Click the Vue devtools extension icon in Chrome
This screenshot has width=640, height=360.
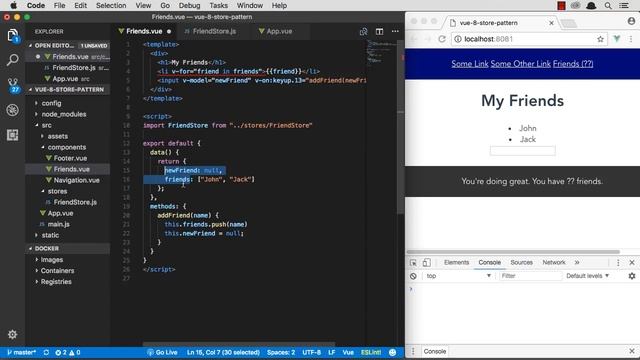pos(617,39)
